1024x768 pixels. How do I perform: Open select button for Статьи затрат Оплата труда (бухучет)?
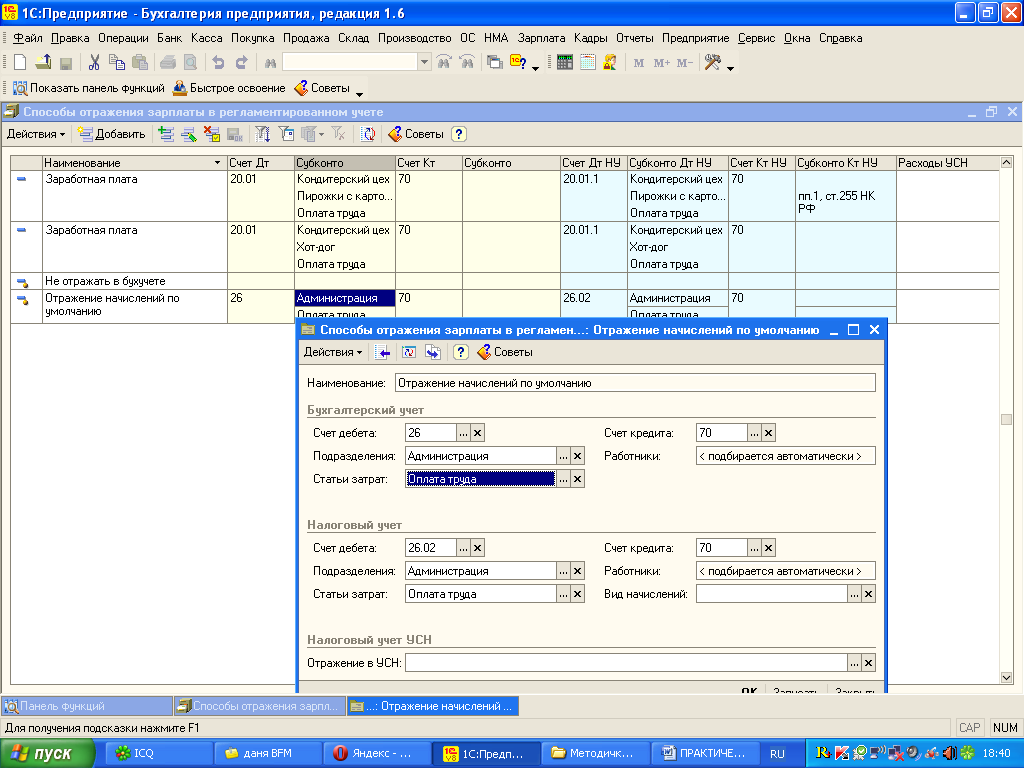[563, 479]
